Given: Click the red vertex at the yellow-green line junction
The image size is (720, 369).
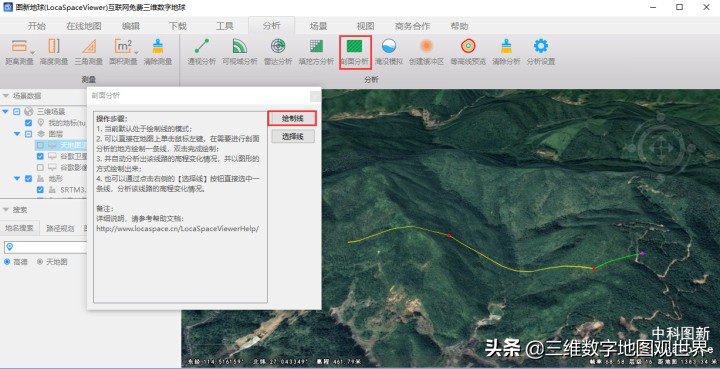Looking at the screenshot, I should point(593,268).
